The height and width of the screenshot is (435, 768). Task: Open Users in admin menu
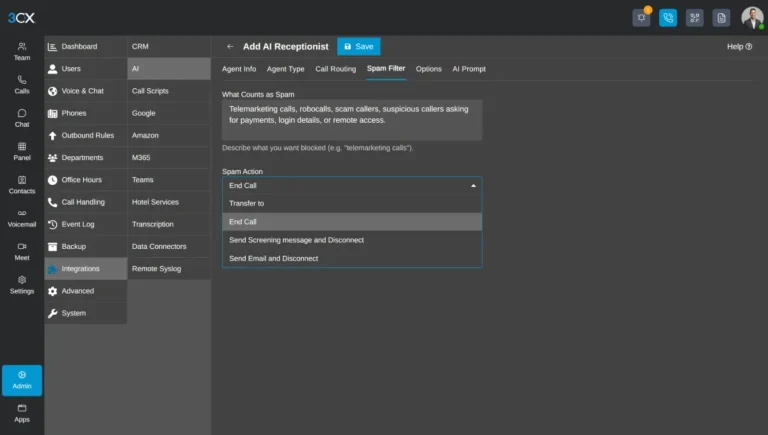click(x=86, y=69)
